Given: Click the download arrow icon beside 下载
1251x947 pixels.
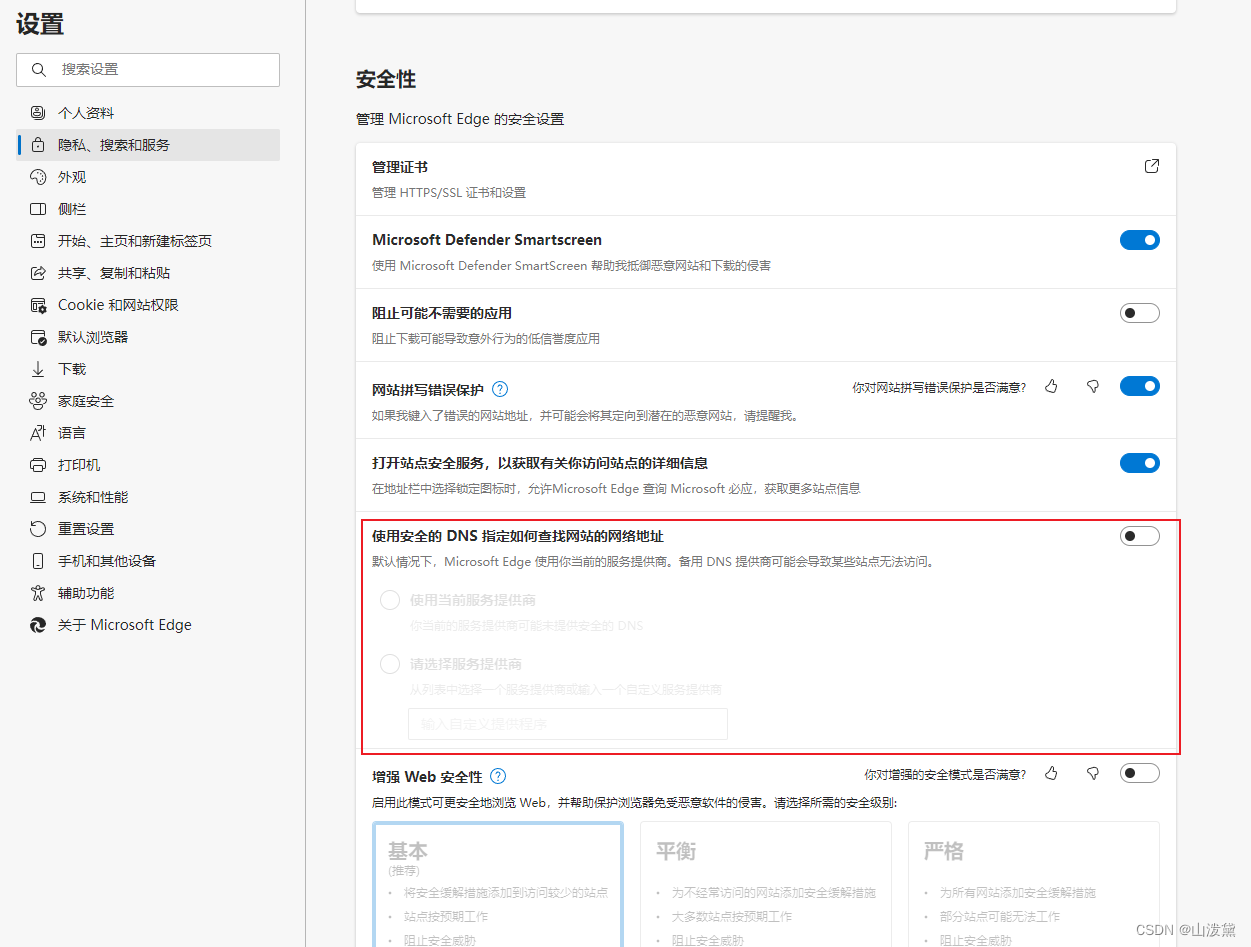Looking at the screenshot, I should 38,369.
